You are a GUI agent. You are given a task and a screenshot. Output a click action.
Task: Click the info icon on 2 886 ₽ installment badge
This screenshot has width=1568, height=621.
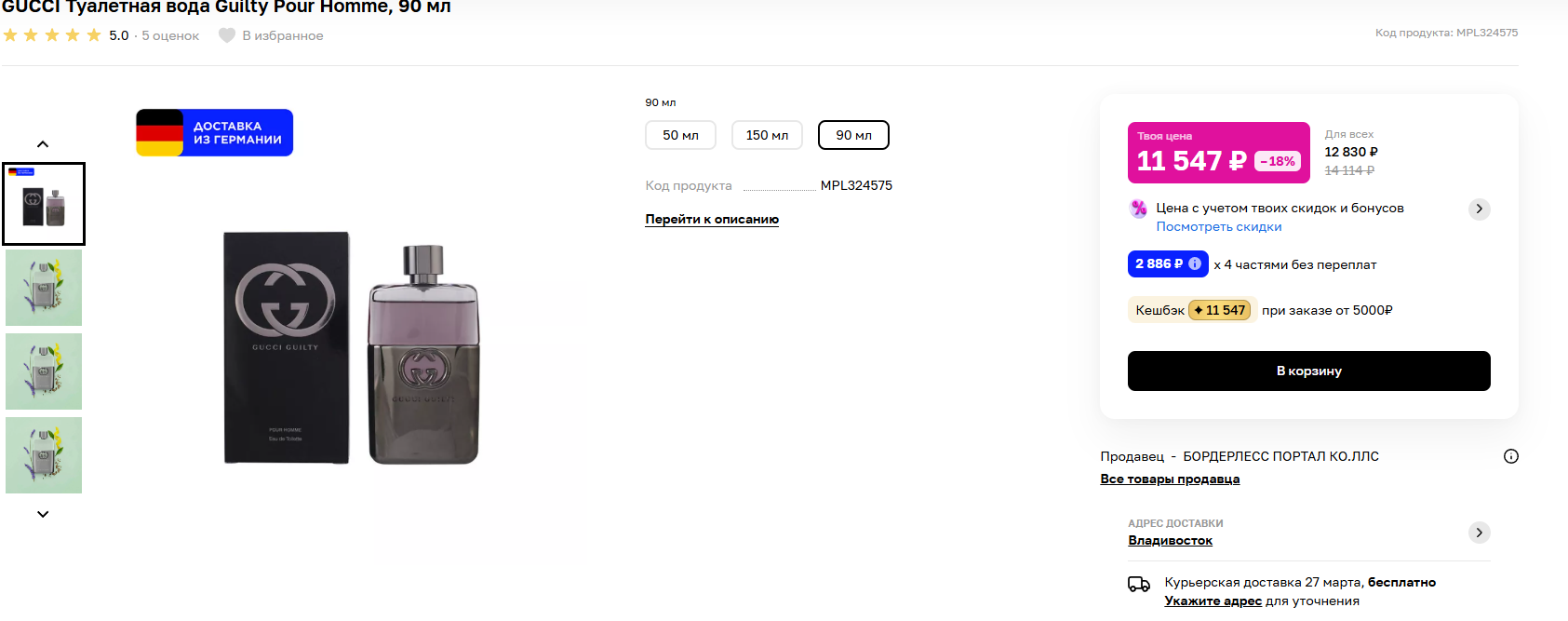(x=1195, y=263)
